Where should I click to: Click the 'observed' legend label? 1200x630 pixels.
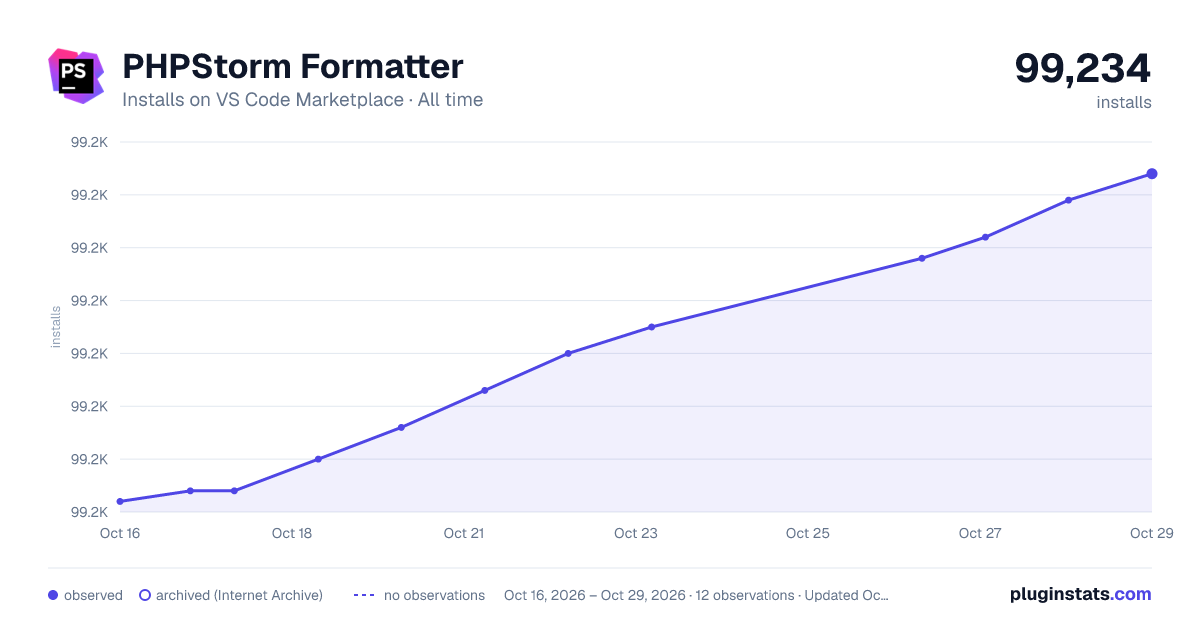pyautogui.click(x=93, y=595)
